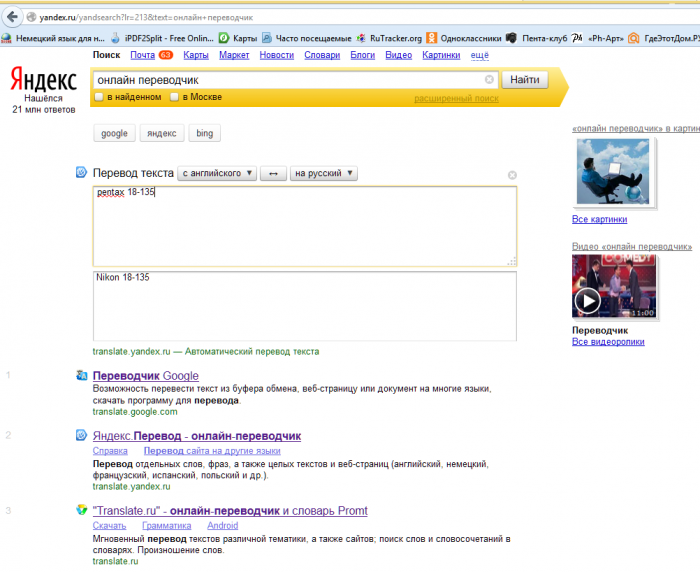Screen dimensions: 700x572
Task: Click the bing search engine button
Action: tap(204, 133)
